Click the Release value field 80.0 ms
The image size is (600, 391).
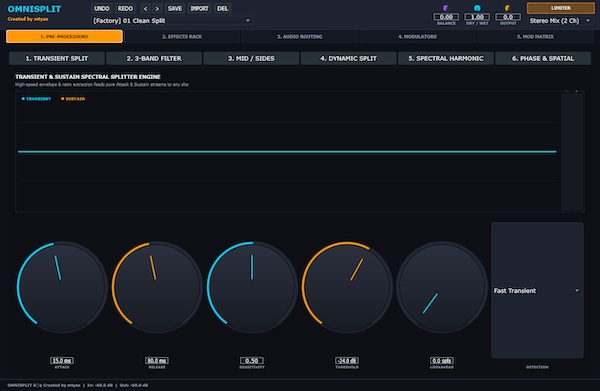[157, 360]
